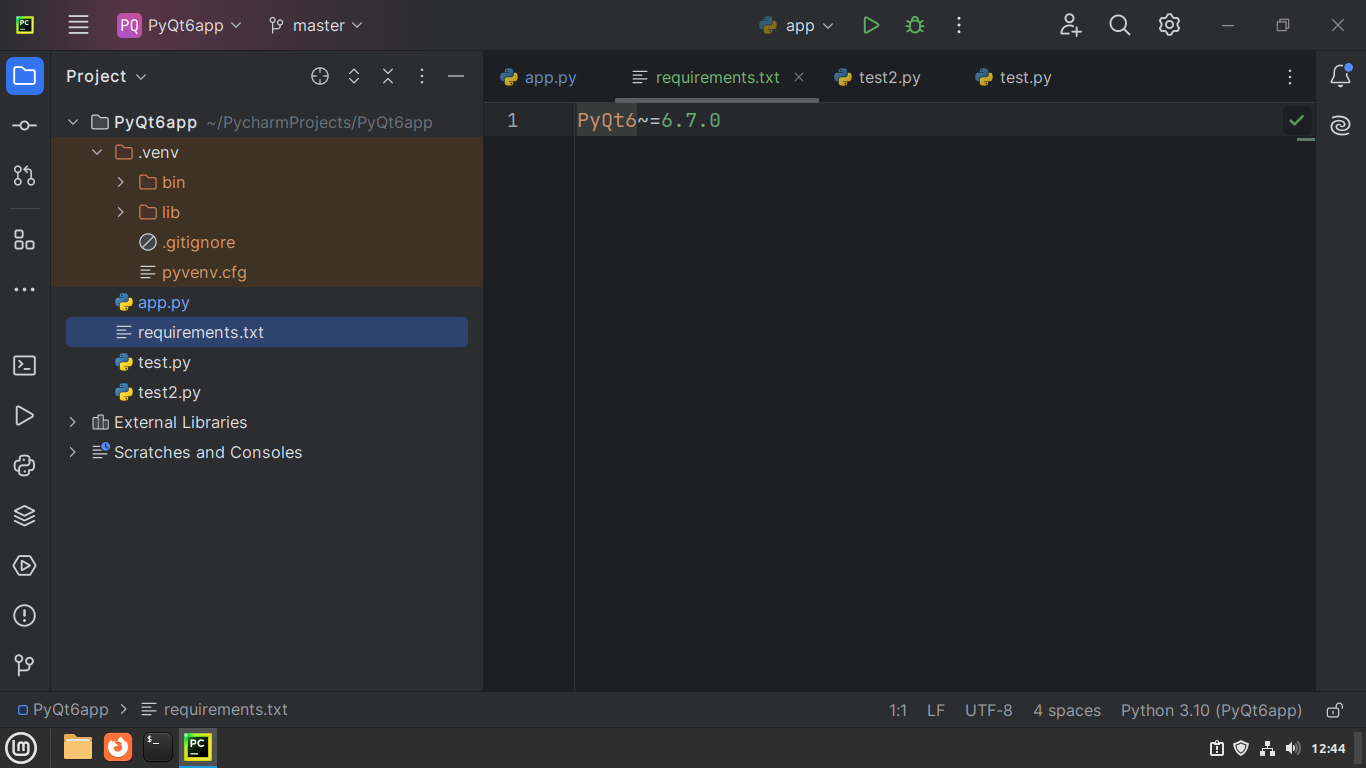Open the Project tool window icon
This screenshot has width=1366, height=768.
pos(25,76)
